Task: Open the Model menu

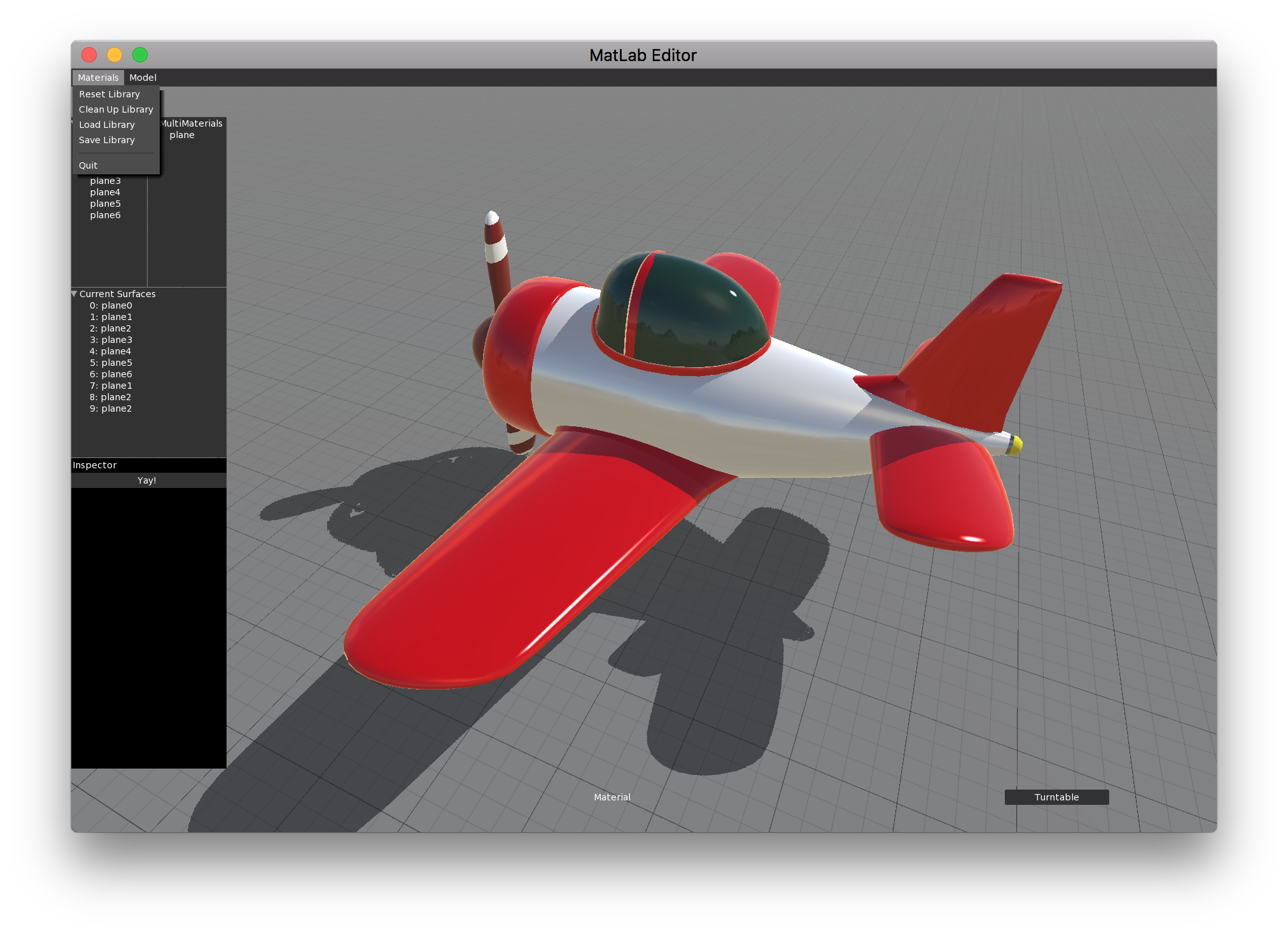Action: tap(143, 78)
